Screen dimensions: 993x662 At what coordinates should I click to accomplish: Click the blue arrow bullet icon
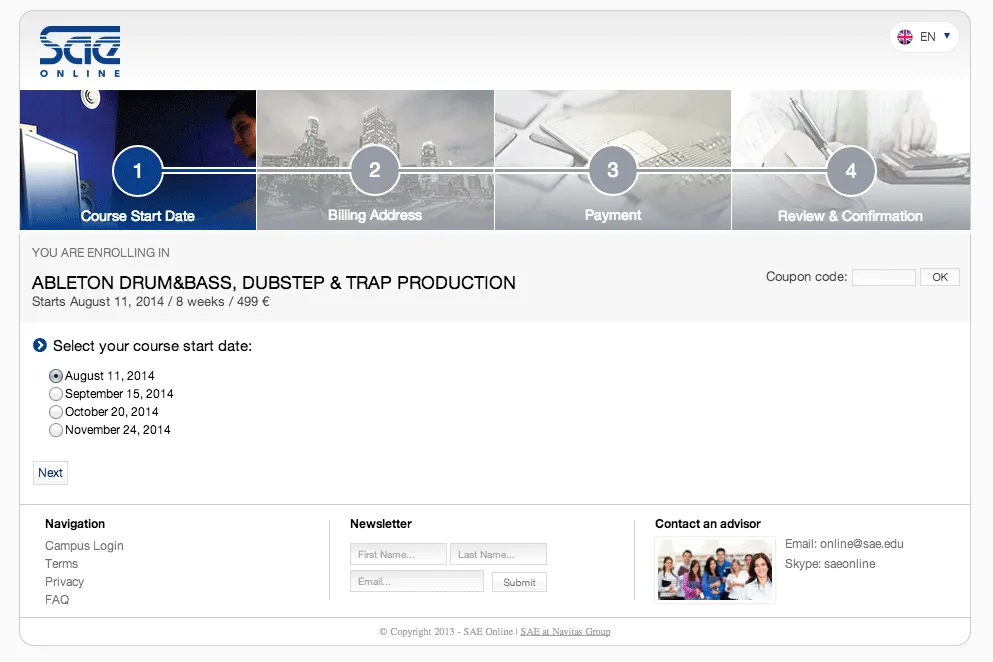coord(39,345)
